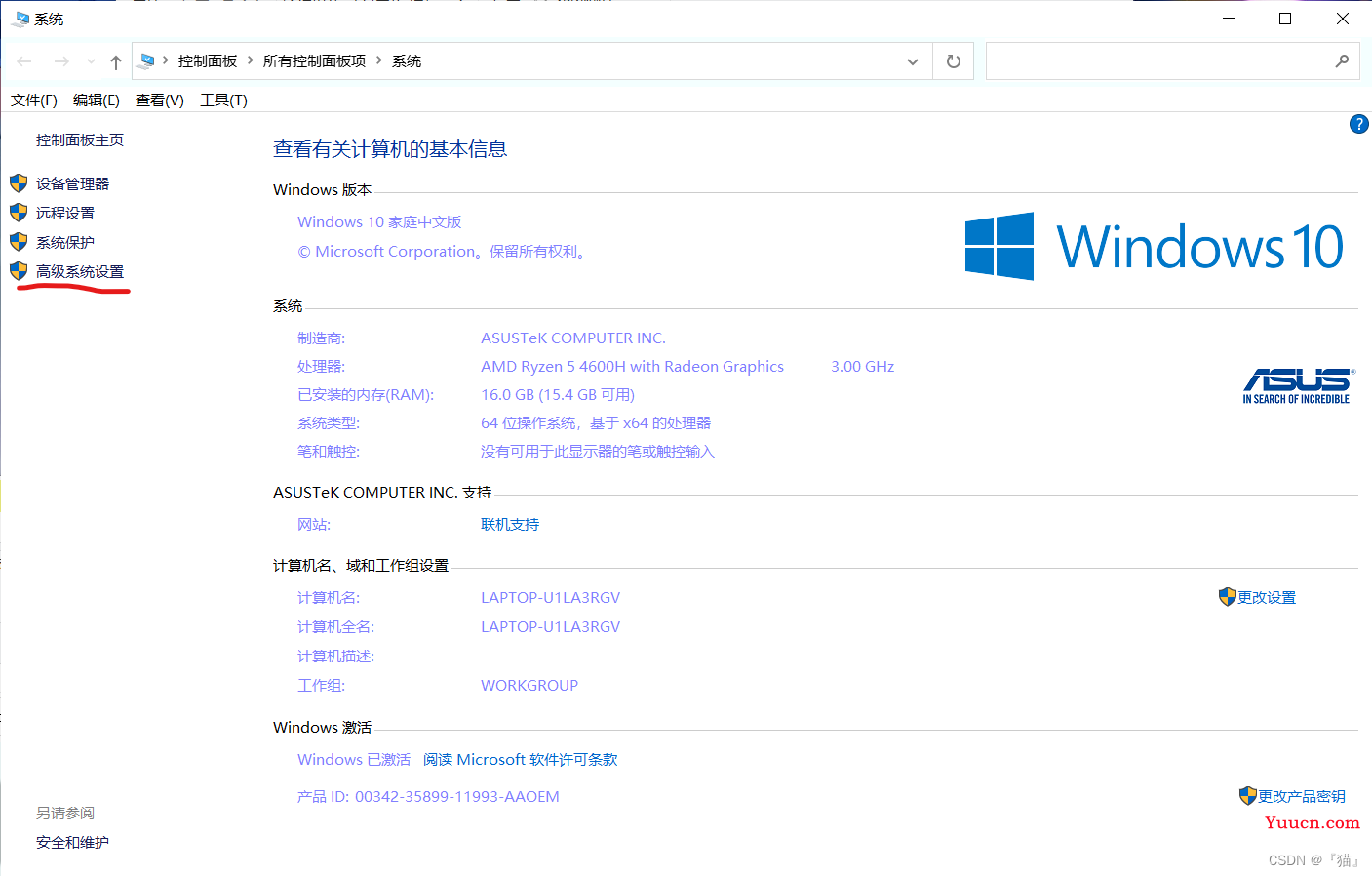The width and height of the screenshot is (1372, 876).
Task: Click 更改产品密钥 link
Action: coord(1302,796)
